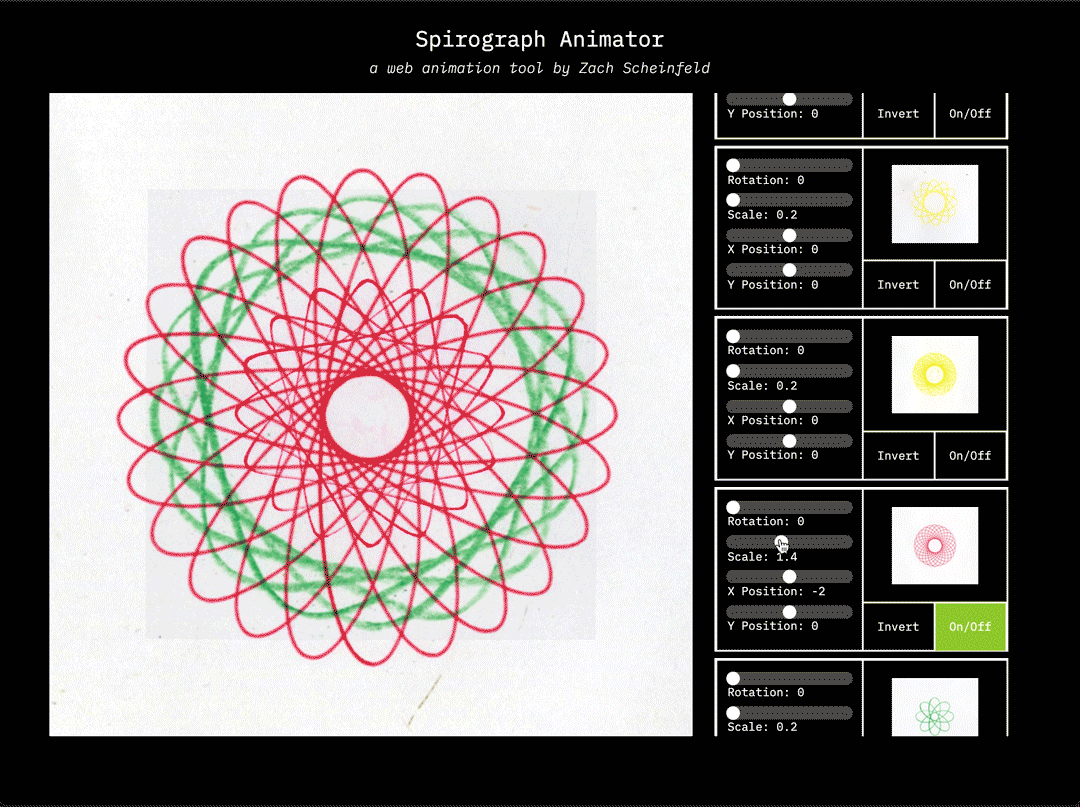Click the "Spirograph Animator" title

[x=539, y=39]
